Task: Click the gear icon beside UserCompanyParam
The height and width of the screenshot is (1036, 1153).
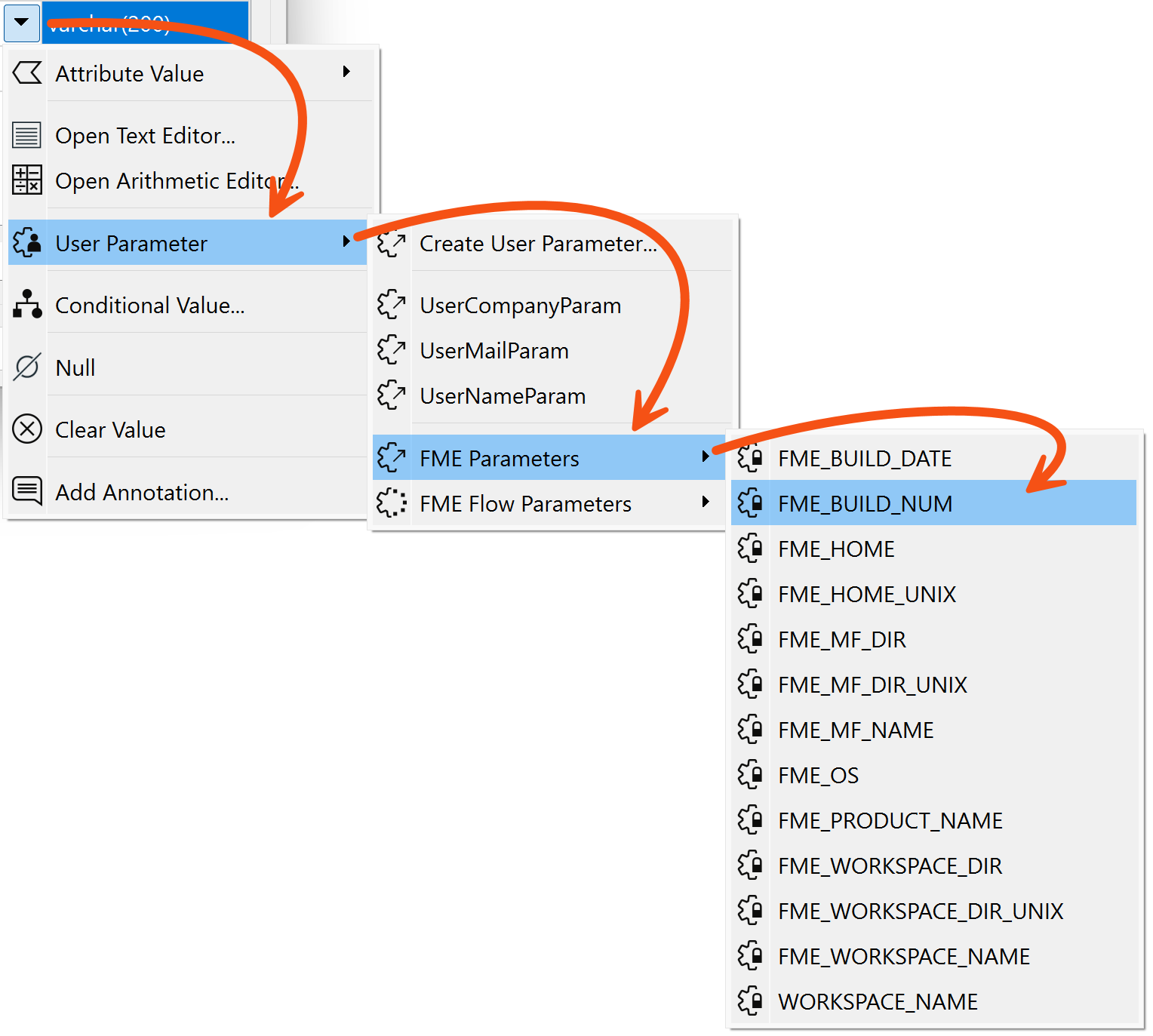Action: coord(392,305)
